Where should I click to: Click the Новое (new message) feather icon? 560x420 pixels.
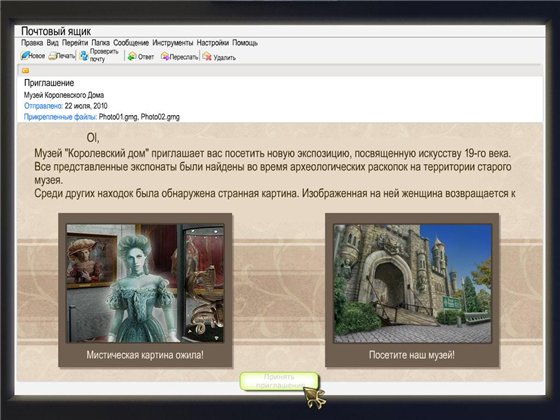click(x=25, y=55)
